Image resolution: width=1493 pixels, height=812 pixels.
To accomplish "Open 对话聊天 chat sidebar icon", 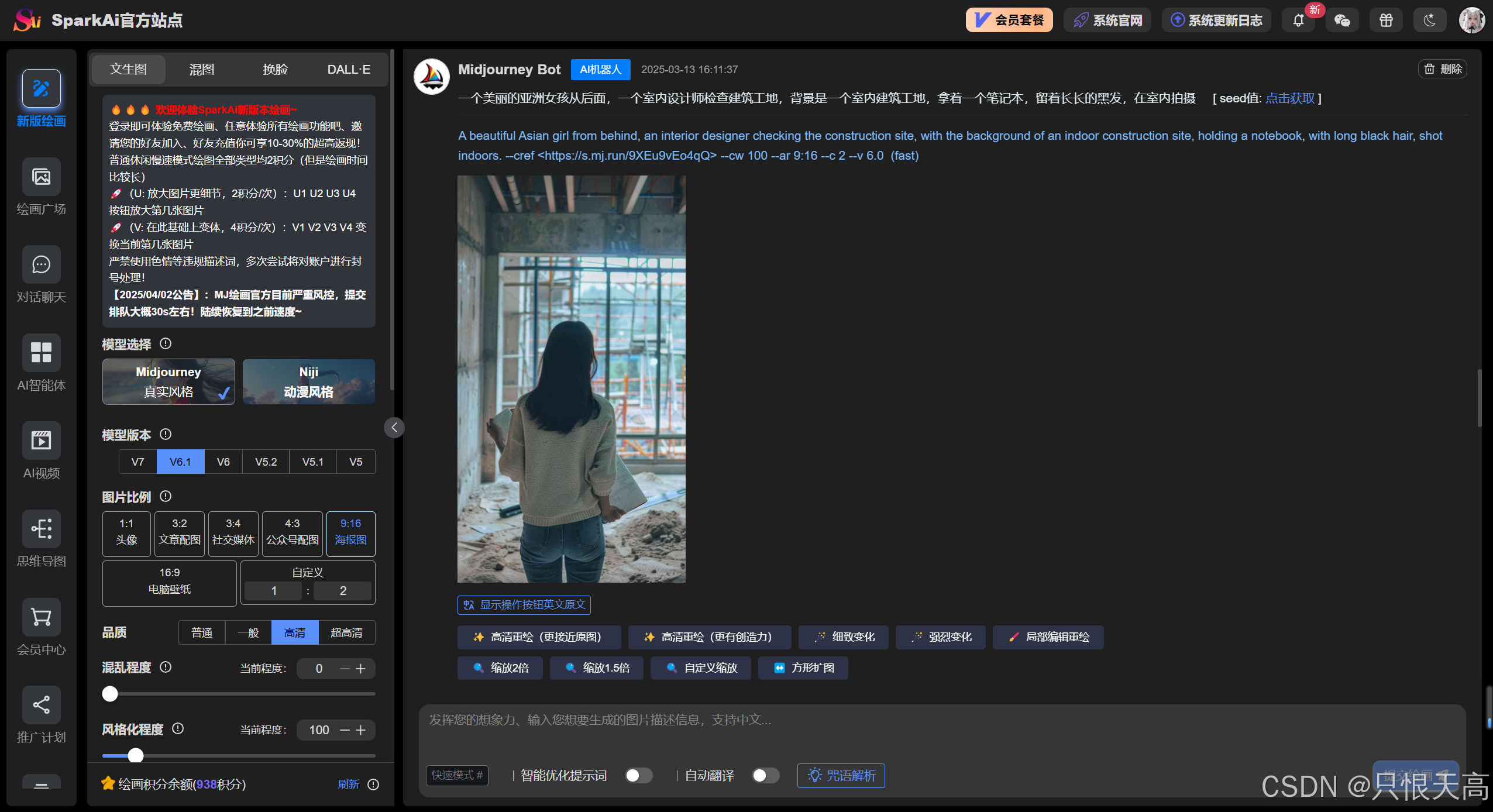I will pyautogui.click(x=41, y=264).
